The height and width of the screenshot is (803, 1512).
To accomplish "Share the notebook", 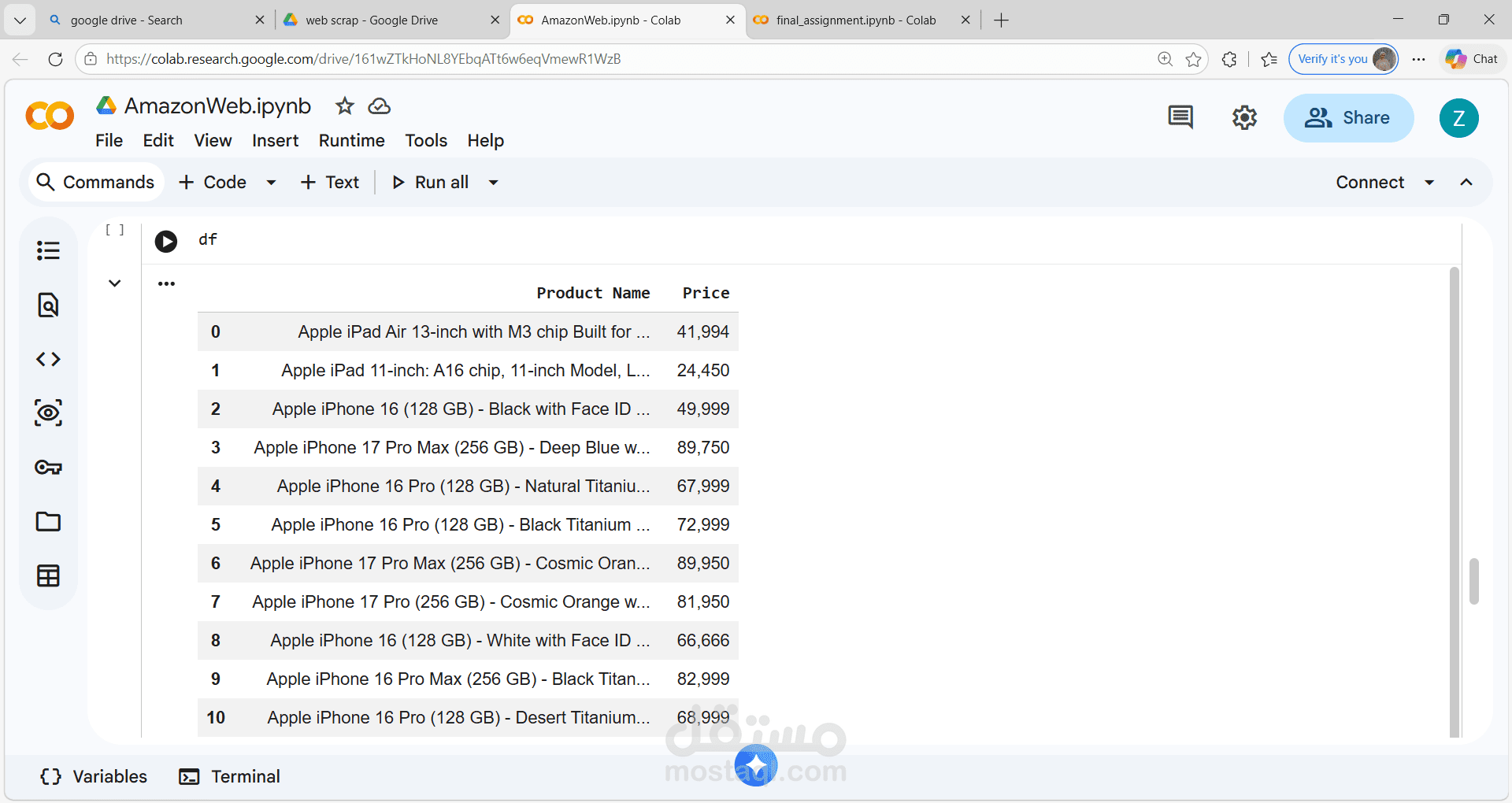I will pos(1348,118).
